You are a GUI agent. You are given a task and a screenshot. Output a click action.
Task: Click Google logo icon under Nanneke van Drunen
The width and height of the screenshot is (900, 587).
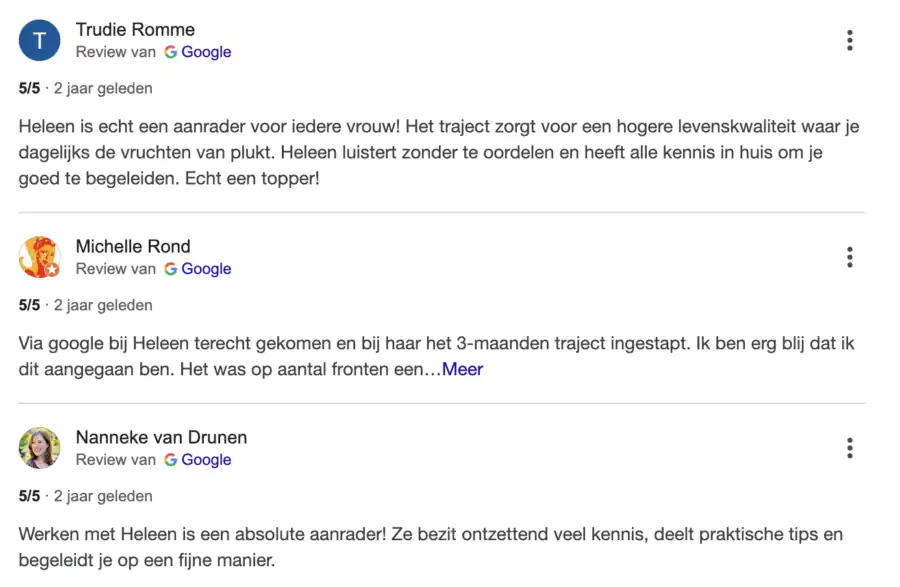171,460
